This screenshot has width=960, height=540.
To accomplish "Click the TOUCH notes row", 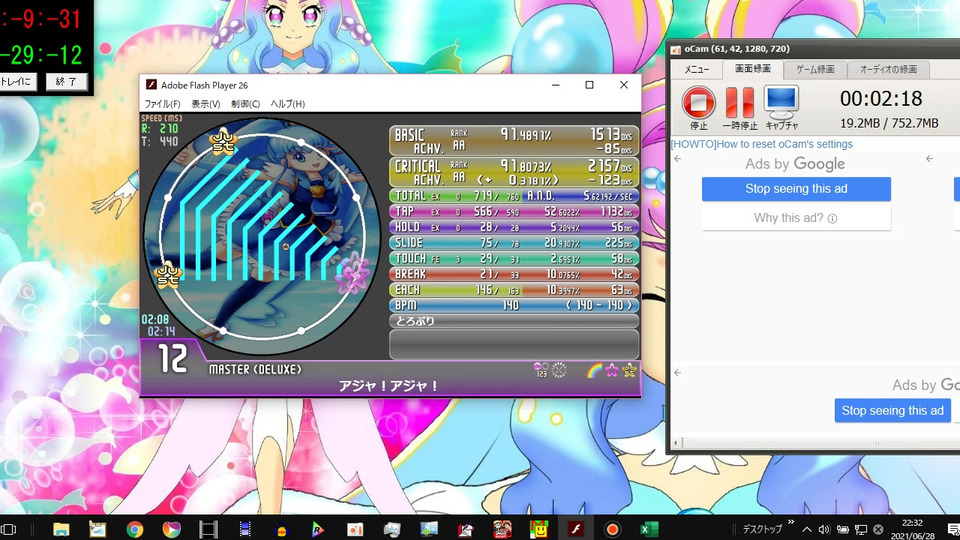I will (514, 258).
